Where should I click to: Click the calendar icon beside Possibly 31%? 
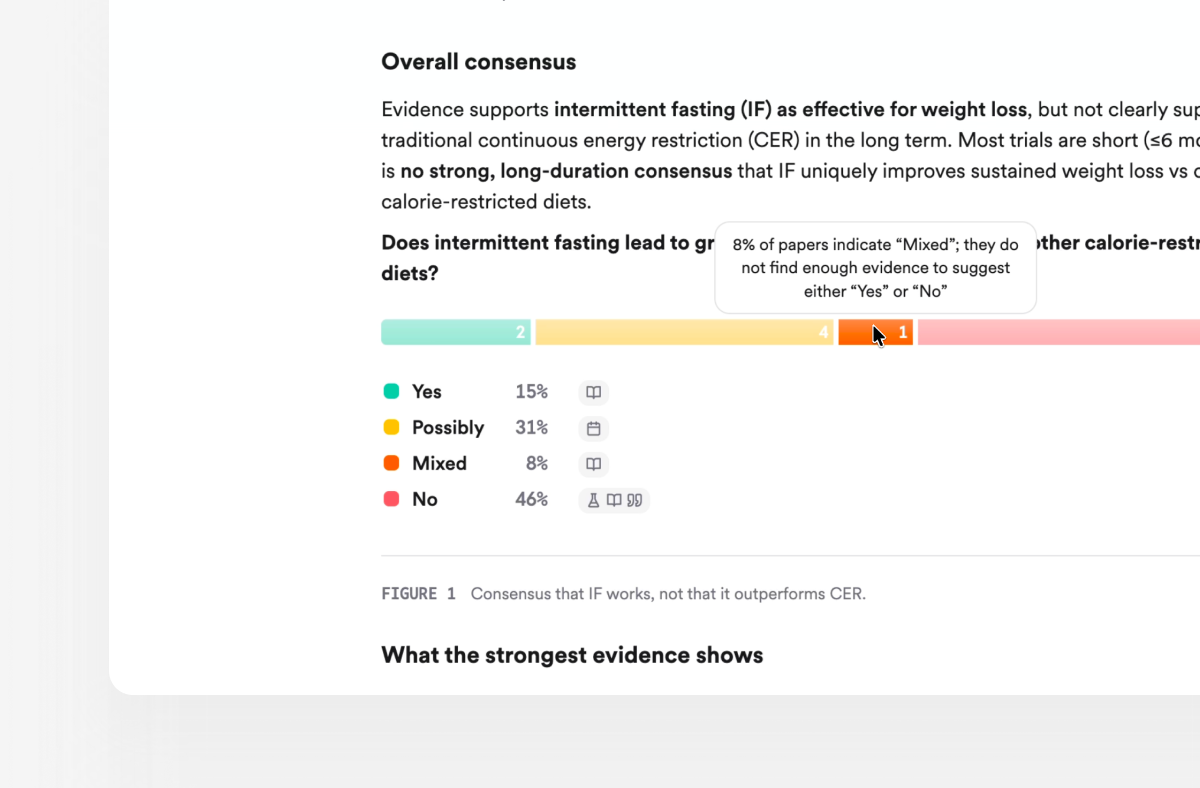pos(593,428)
